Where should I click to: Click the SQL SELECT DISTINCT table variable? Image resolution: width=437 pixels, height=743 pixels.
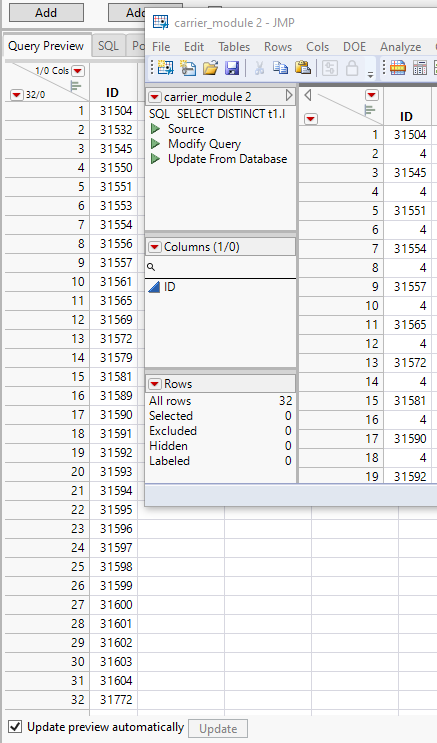(217, 114)
